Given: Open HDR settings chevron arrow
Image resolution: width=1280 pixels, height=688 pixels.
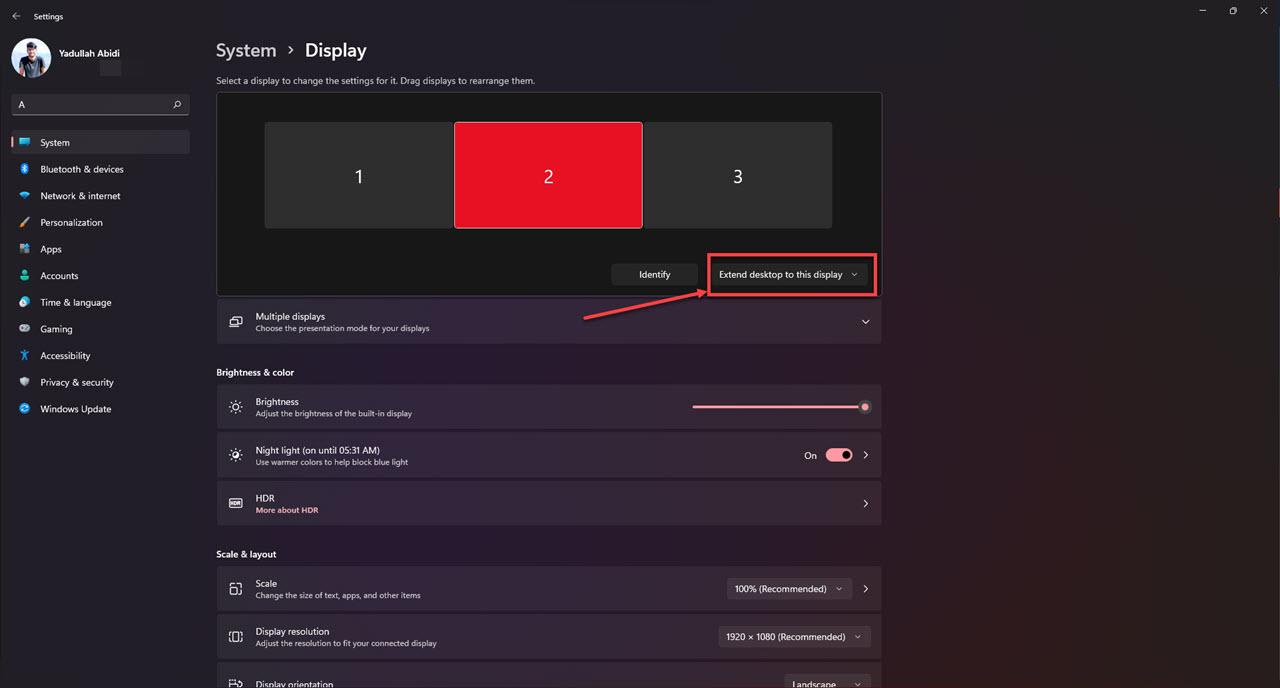Looking at the screenshot, I should click(x=866, y=503).
